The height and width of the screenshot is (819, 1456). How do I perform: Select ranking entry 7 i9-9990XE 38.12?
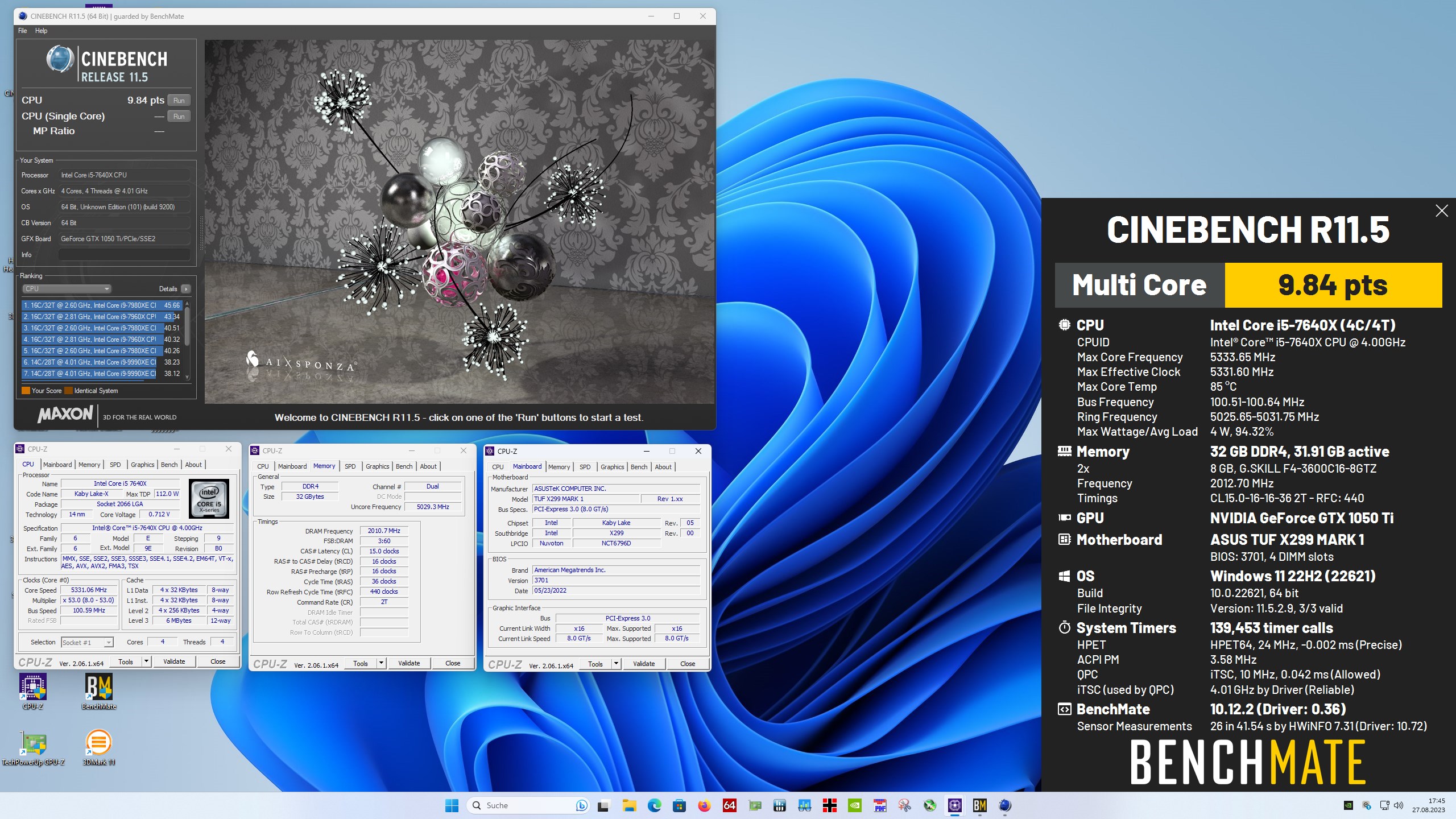tap(102, 374)
